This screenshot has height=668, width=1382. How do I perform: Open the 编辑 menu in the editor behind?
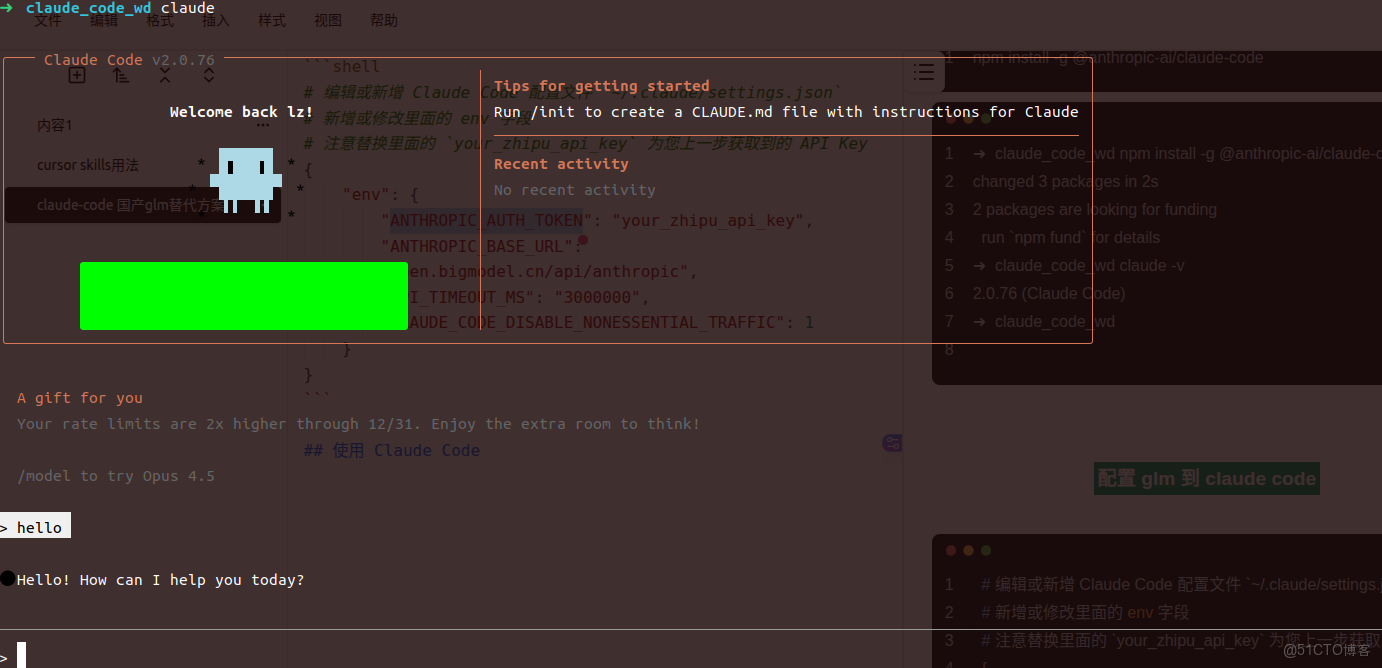point(104,20)
